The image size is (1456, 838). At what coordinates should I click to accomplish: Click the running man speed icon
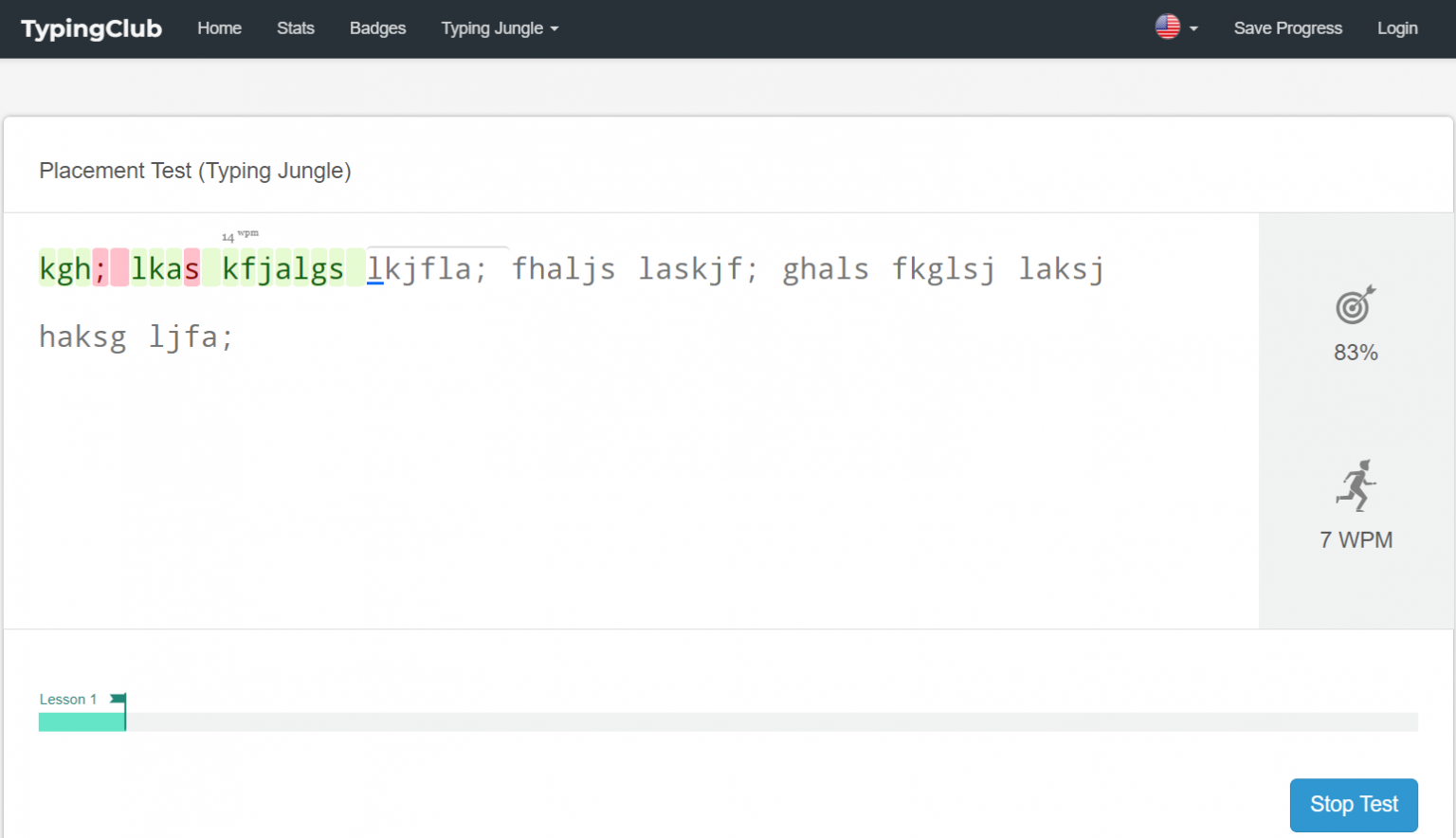pyautogui.click(x=1356, y=485)
